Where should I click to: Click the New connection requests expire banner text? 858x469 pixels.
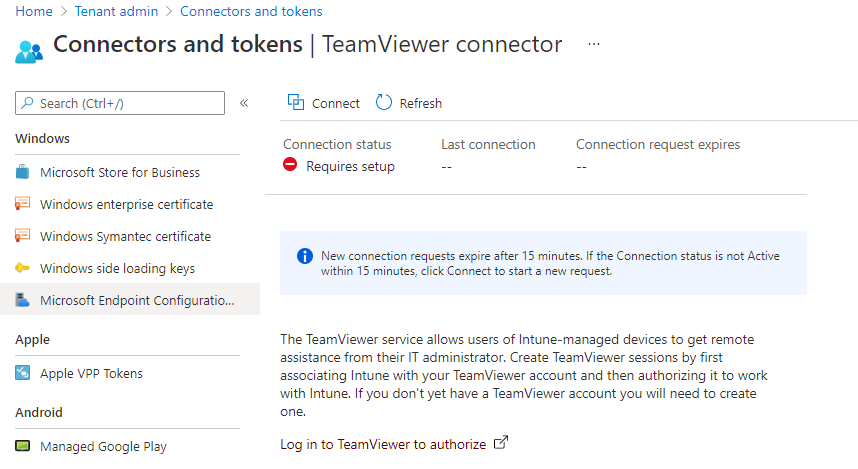(550, 263)
